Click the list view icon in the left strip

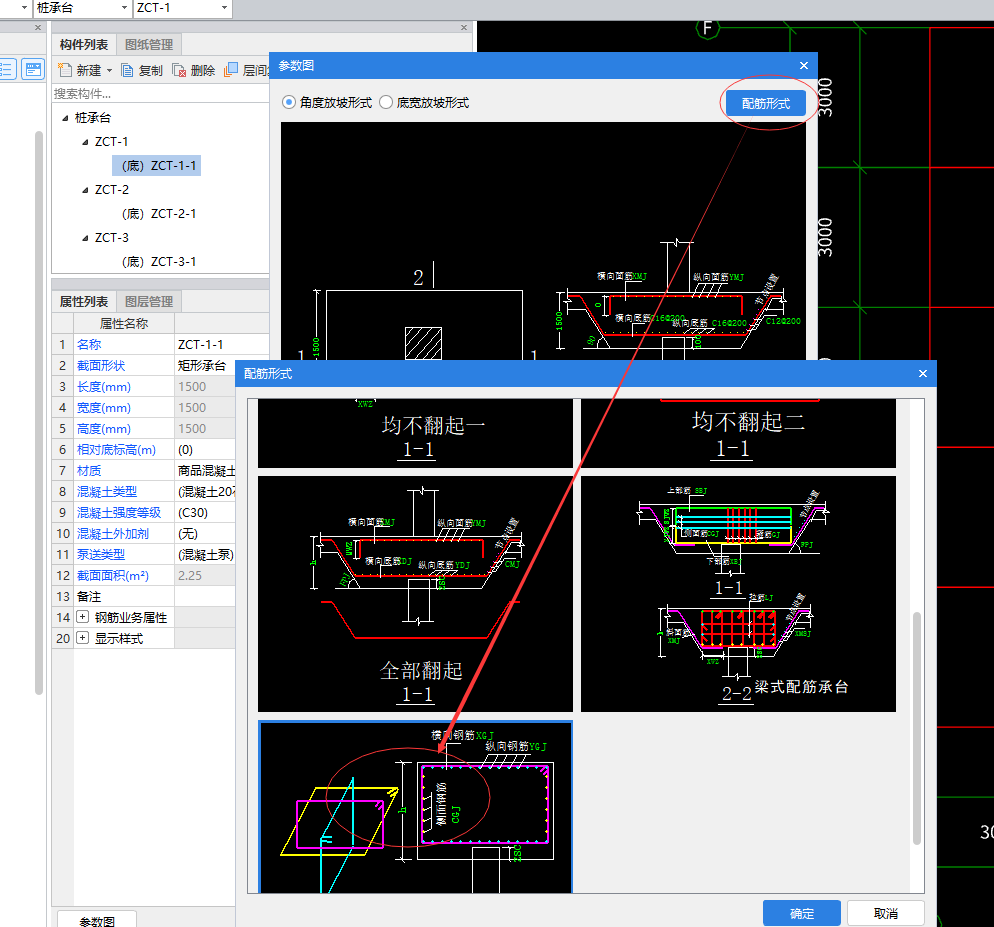click(8, 68)
